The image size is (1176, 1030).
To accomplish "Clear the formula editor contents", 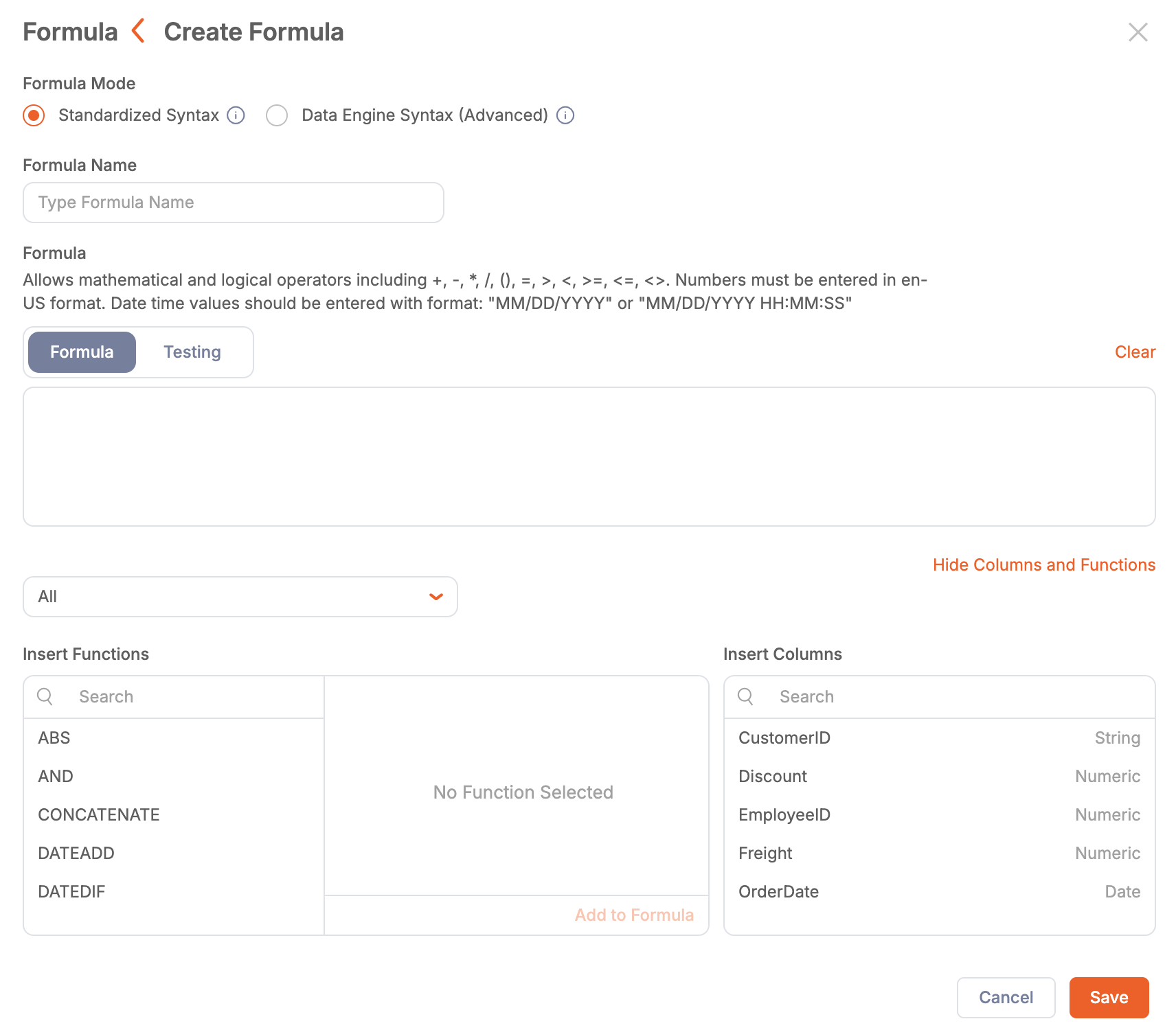I will click(x=1134, y=352).
